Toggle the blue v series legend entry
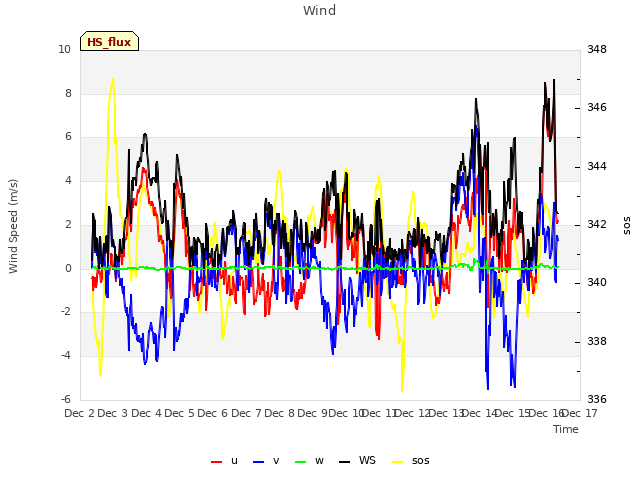Screen dimensions: 640x480 266,461
